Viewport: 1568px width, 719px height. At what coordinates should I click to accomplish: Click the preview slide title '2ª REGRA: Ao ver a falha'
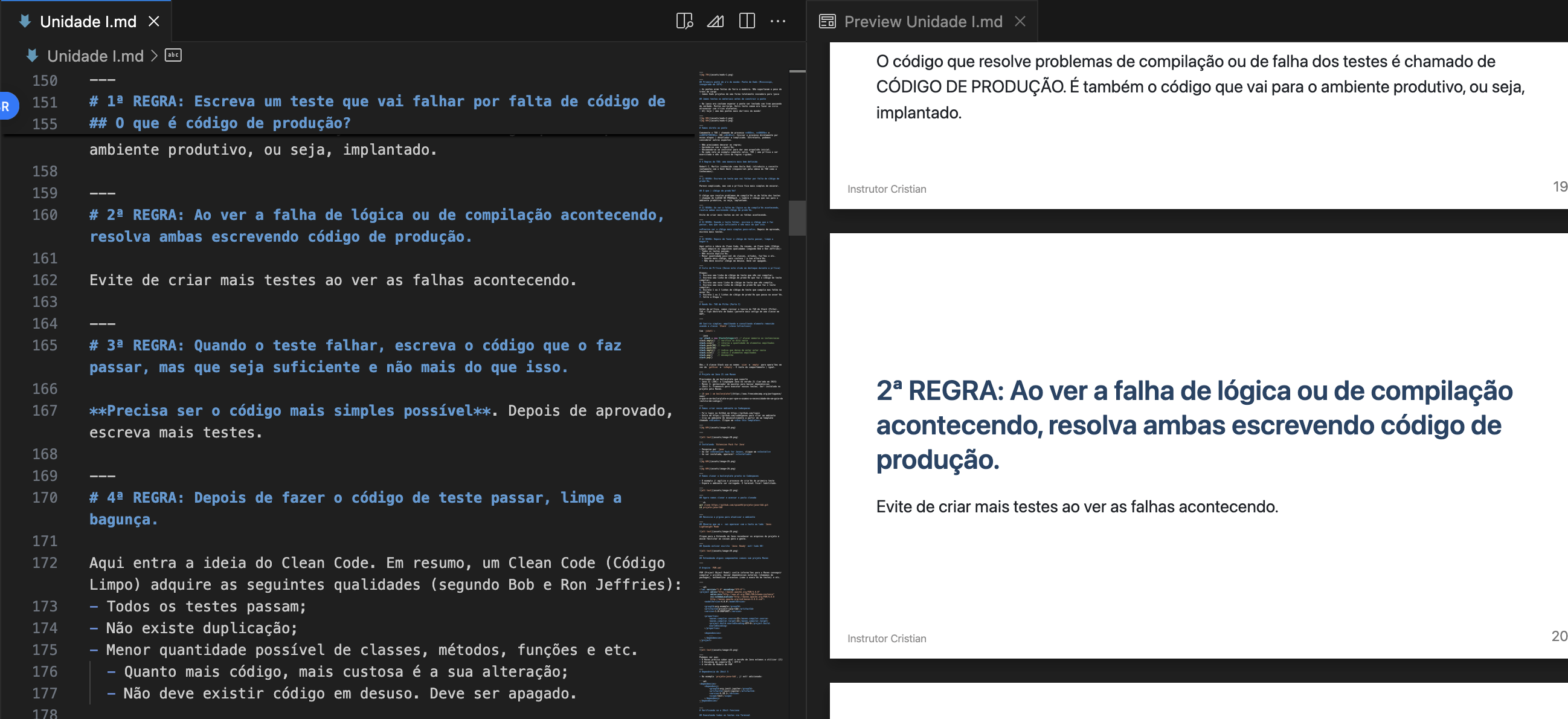point(1194,425)
